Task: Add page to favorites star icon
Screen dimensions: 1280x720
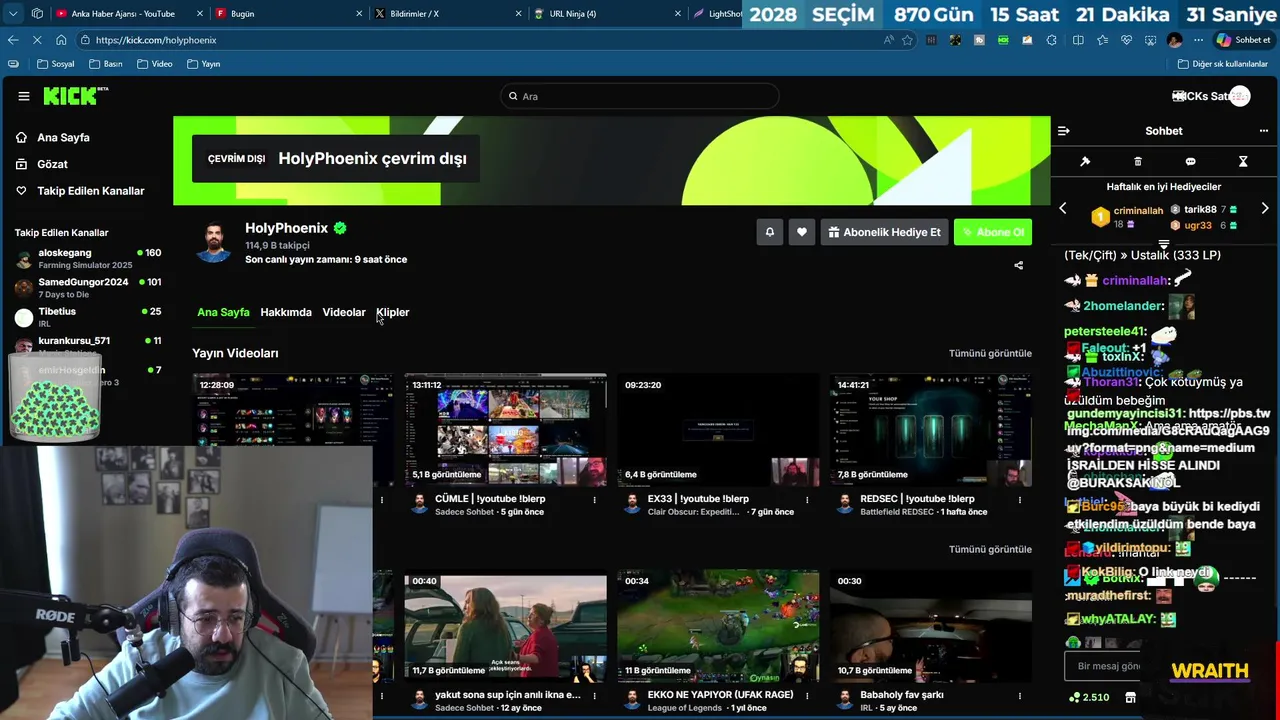Action: pyautogui.click(x=907, y=40)
